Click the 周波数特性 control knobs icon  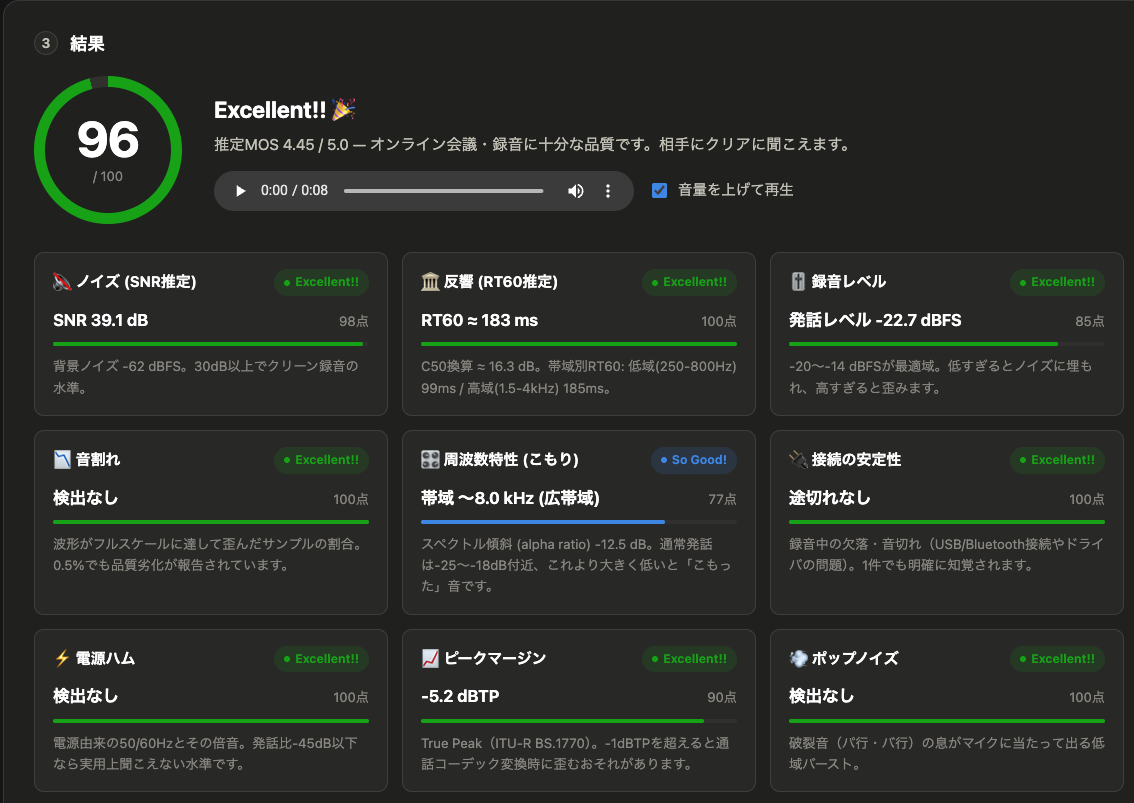[430, 459]
